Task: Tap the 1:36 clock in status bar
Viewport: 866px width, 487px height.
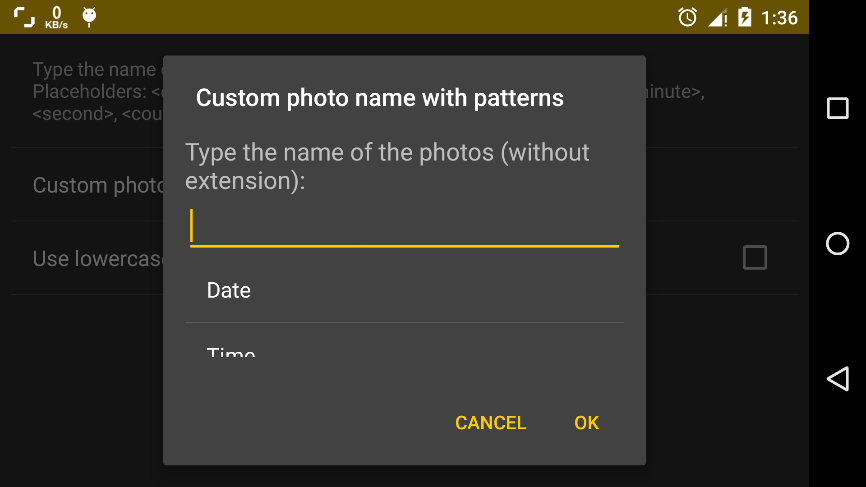Action: [x=779, y=18]
